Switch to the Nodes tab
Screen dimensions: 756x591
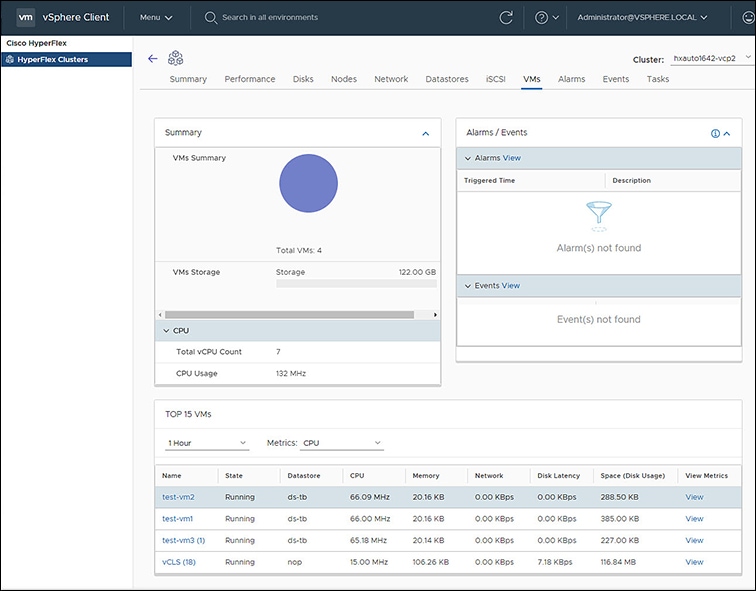pos(344,79)
